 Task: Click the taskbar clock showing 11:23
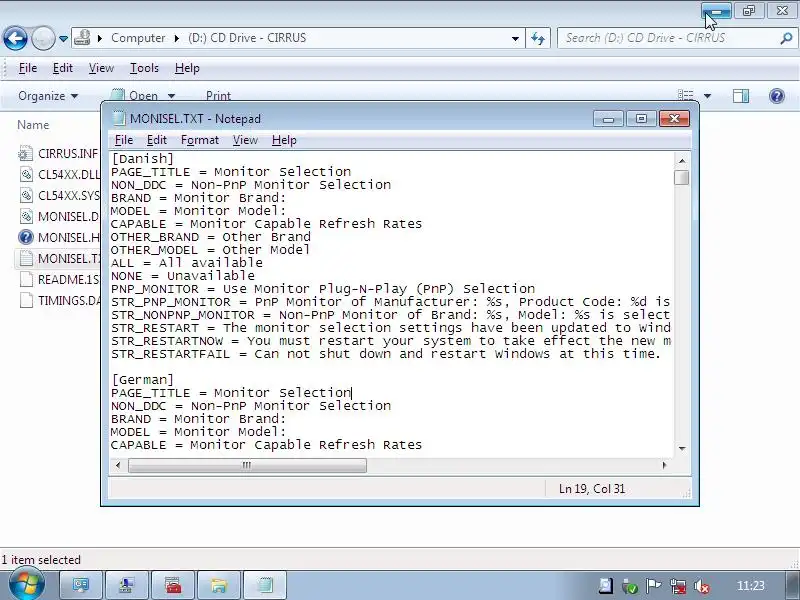[x=751, y=585]
